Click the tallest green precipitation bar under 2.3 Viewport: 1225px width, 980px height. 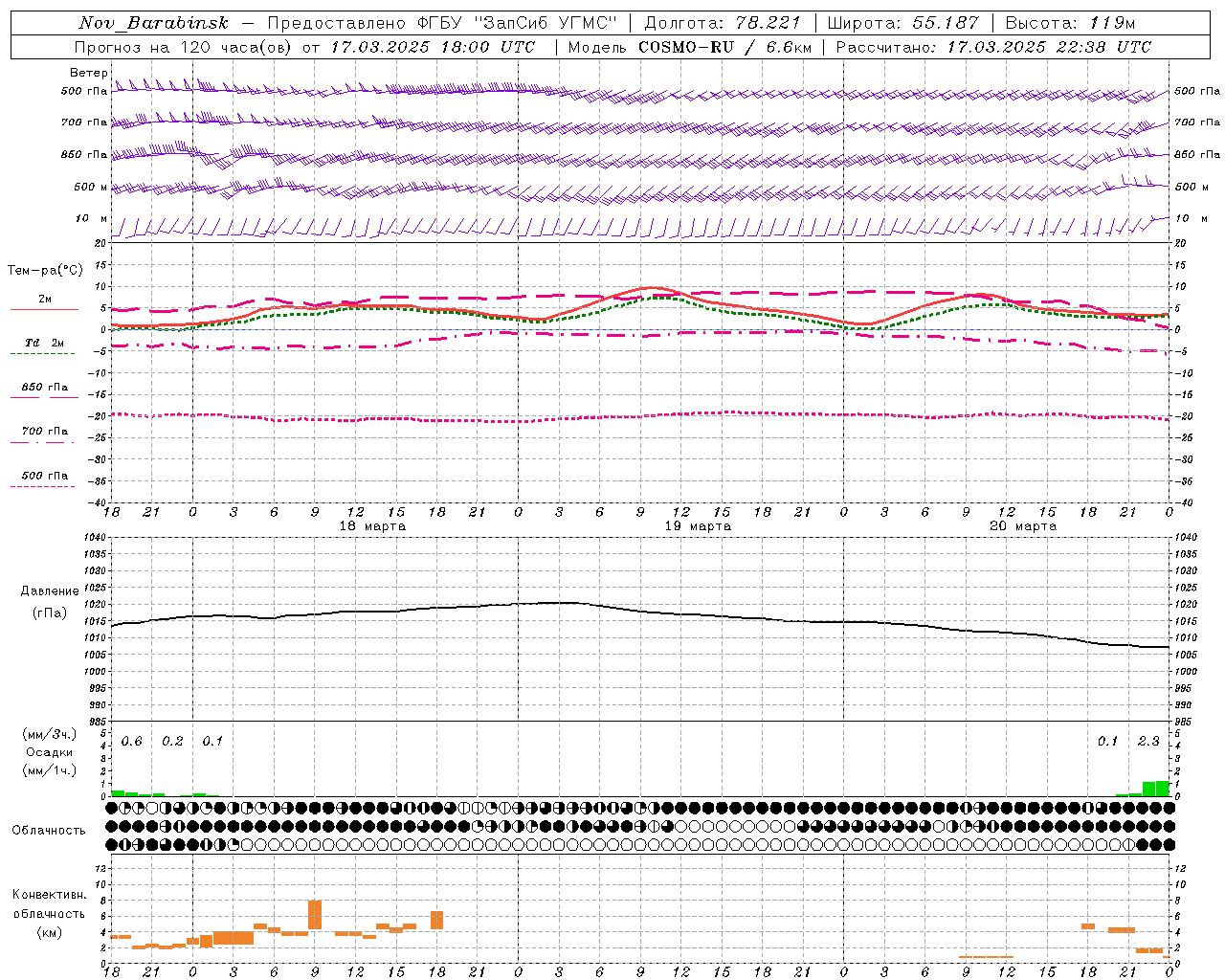point(1162,789)
